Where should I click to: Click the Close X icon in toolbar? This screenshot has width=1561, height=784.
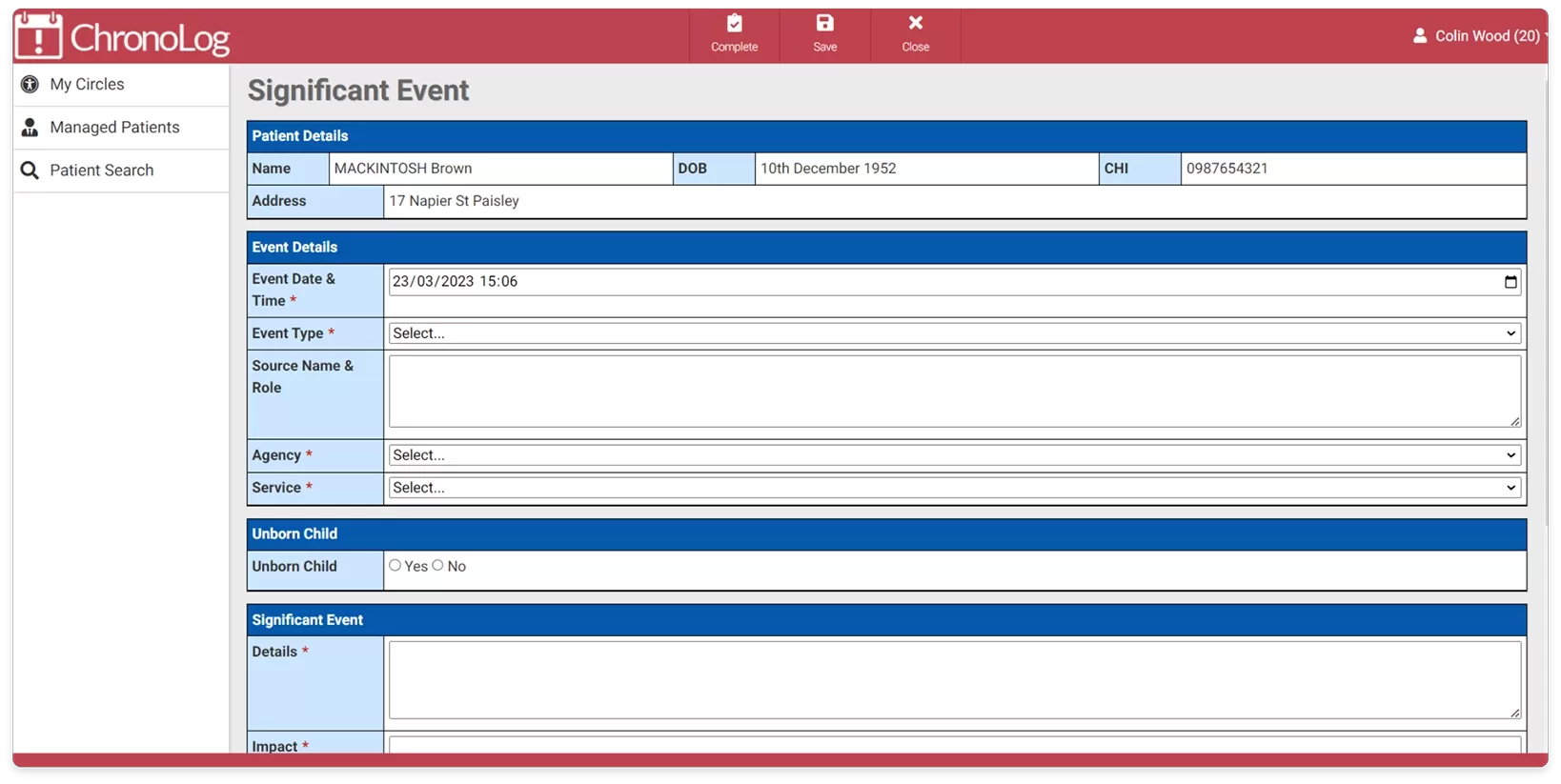click(915, 23)
